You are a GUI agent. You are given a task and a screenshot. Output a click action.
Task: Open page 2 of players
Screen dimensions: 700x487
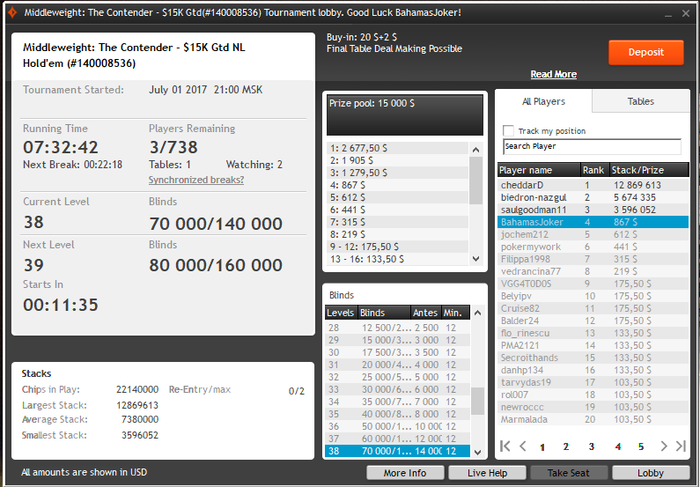point(566,446)
